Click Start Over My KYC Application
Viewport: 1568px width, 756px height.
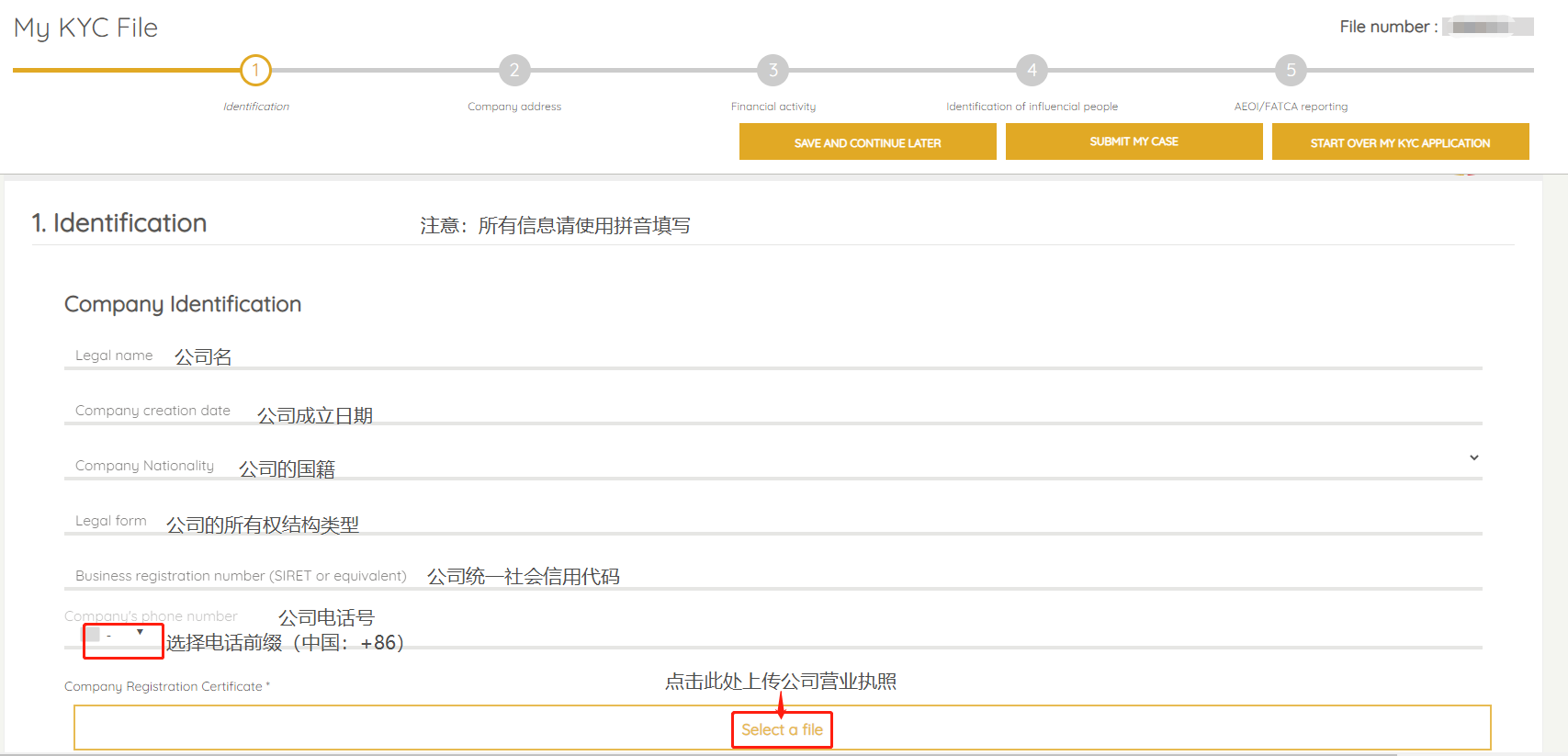(1400, 142)
